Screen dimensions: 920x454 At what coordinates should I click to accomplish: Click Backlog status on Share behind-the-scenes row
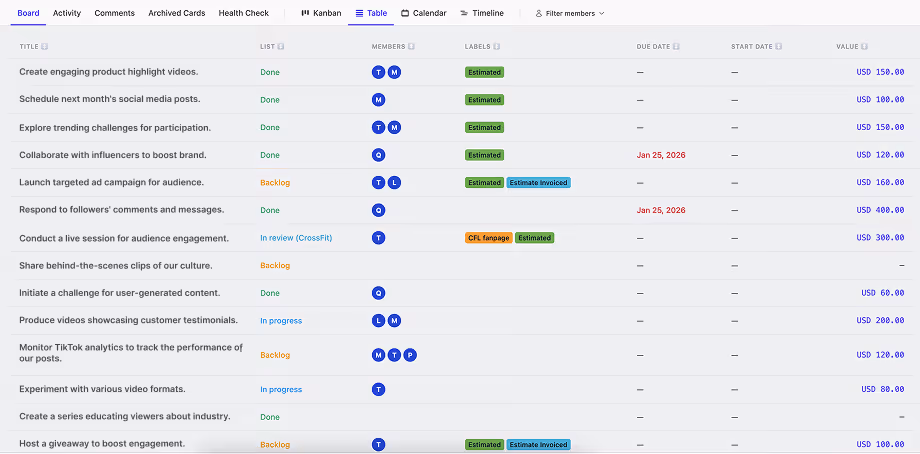[x=275, y=265]
